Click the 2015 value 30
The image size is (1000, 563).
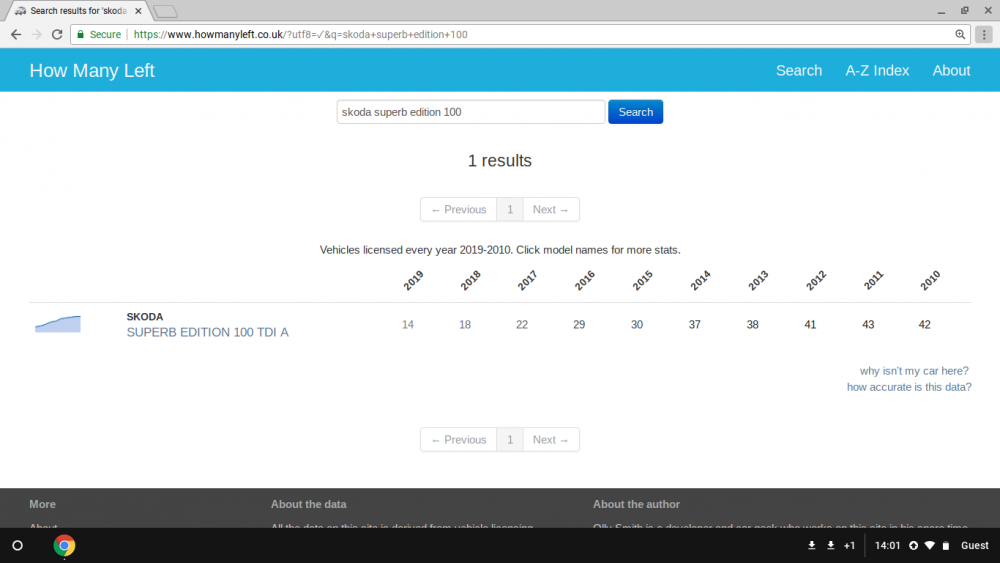pos(637,325)
